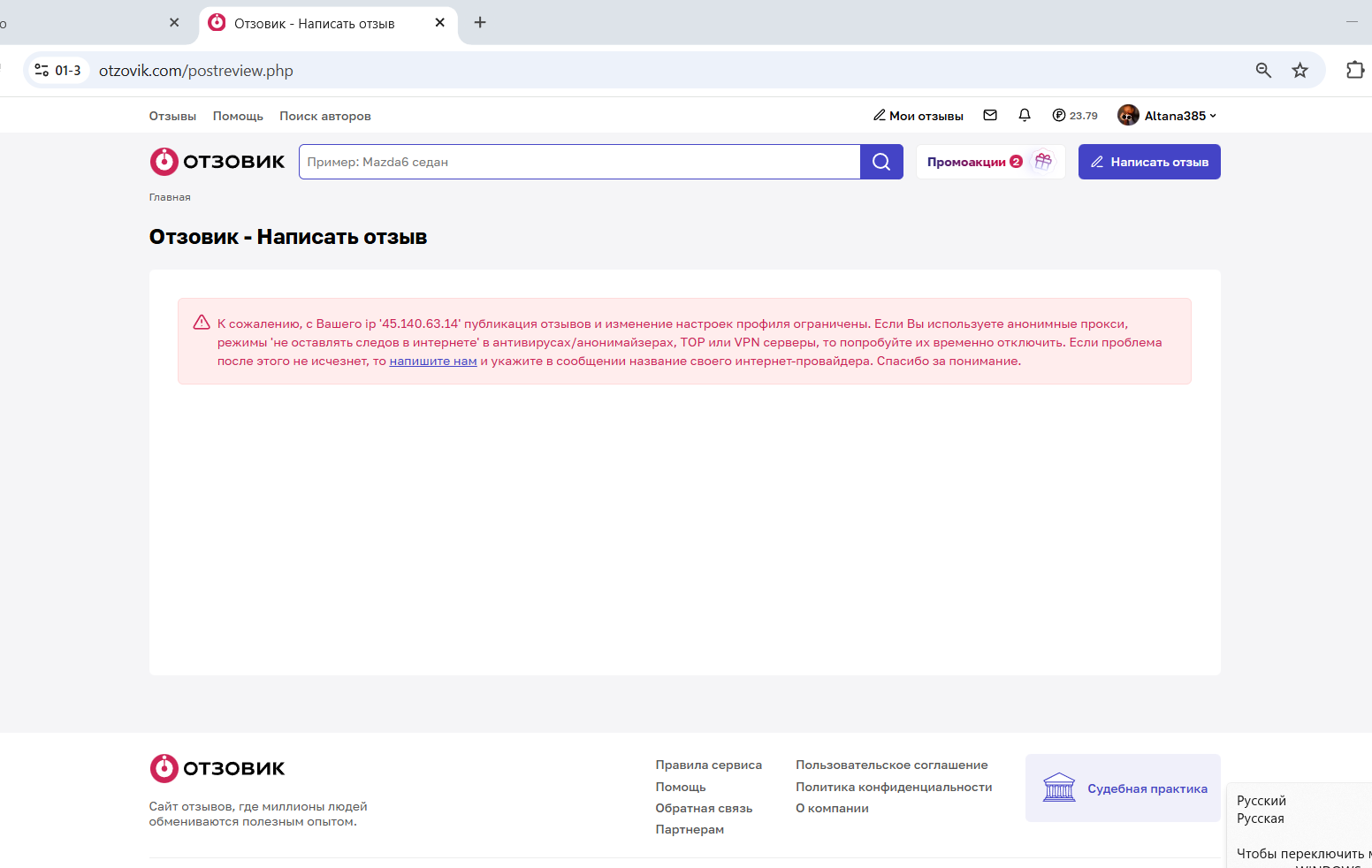Screen dimensions: 1372x868
Task: Click the ruble balance 23.79
Action: [1075, 116]
